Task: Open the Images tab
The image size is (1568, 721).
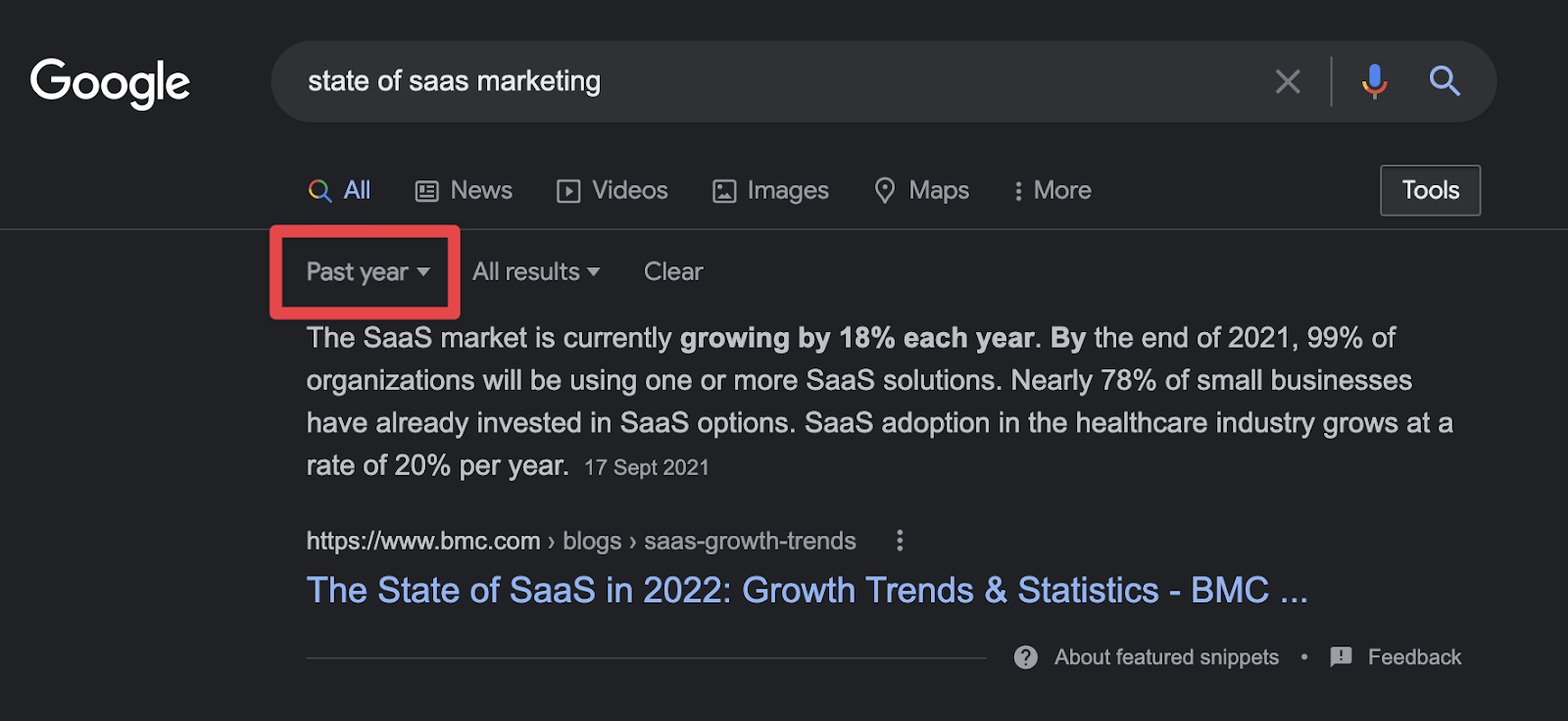Action: [770, 190]
